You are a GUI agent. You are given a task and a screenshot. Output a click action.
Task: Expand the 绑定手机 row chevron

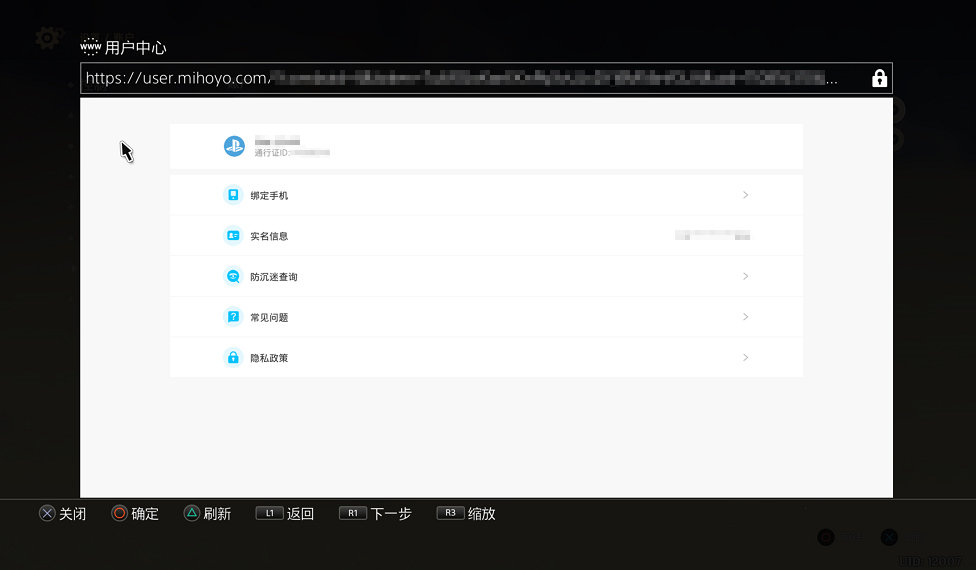click(x=745, y=195)
